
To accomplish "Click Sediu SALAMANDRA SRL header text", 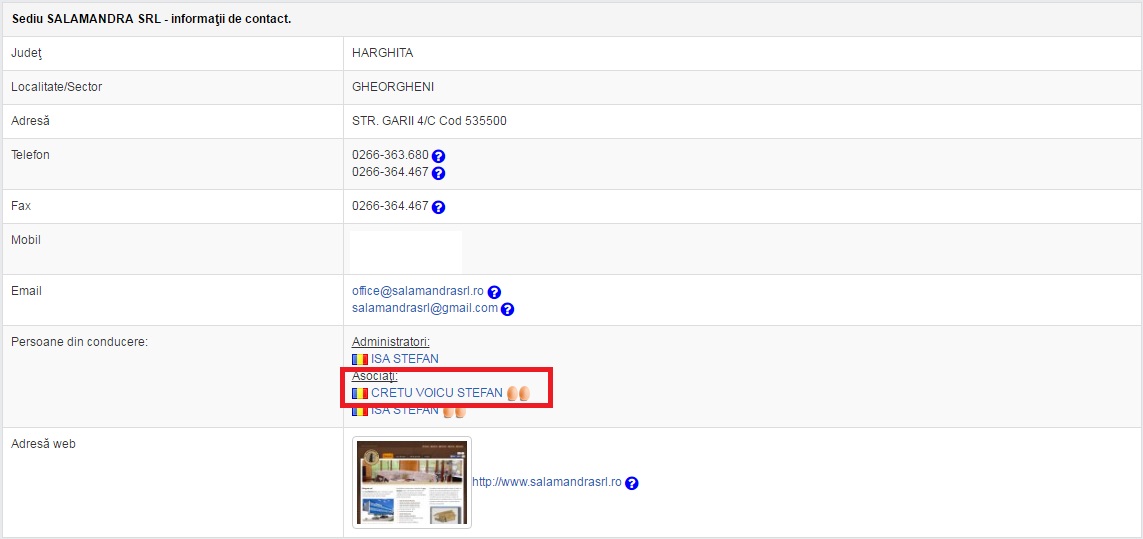I will [x=152, y=19].
